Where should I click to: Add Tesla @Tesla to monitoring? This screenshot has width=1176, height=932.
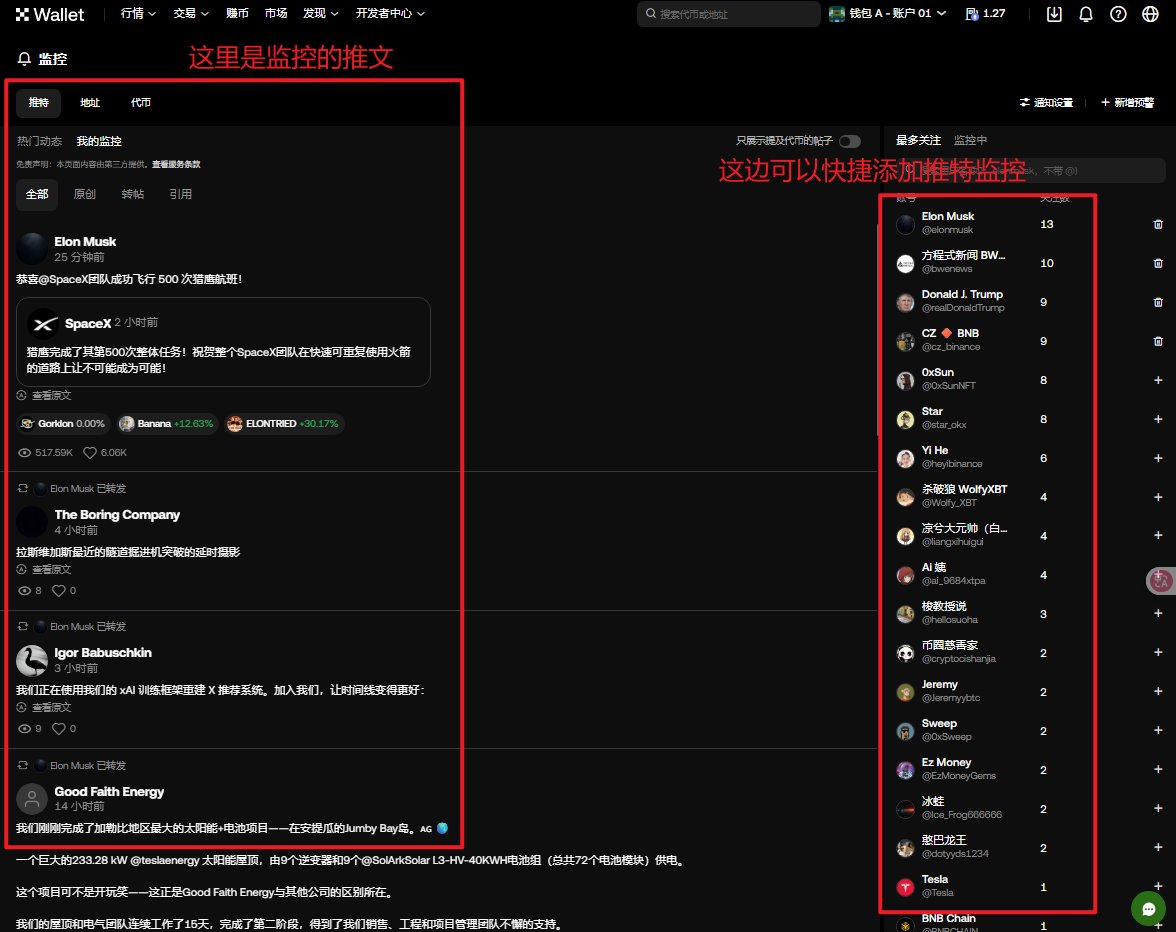point(1158,886)
